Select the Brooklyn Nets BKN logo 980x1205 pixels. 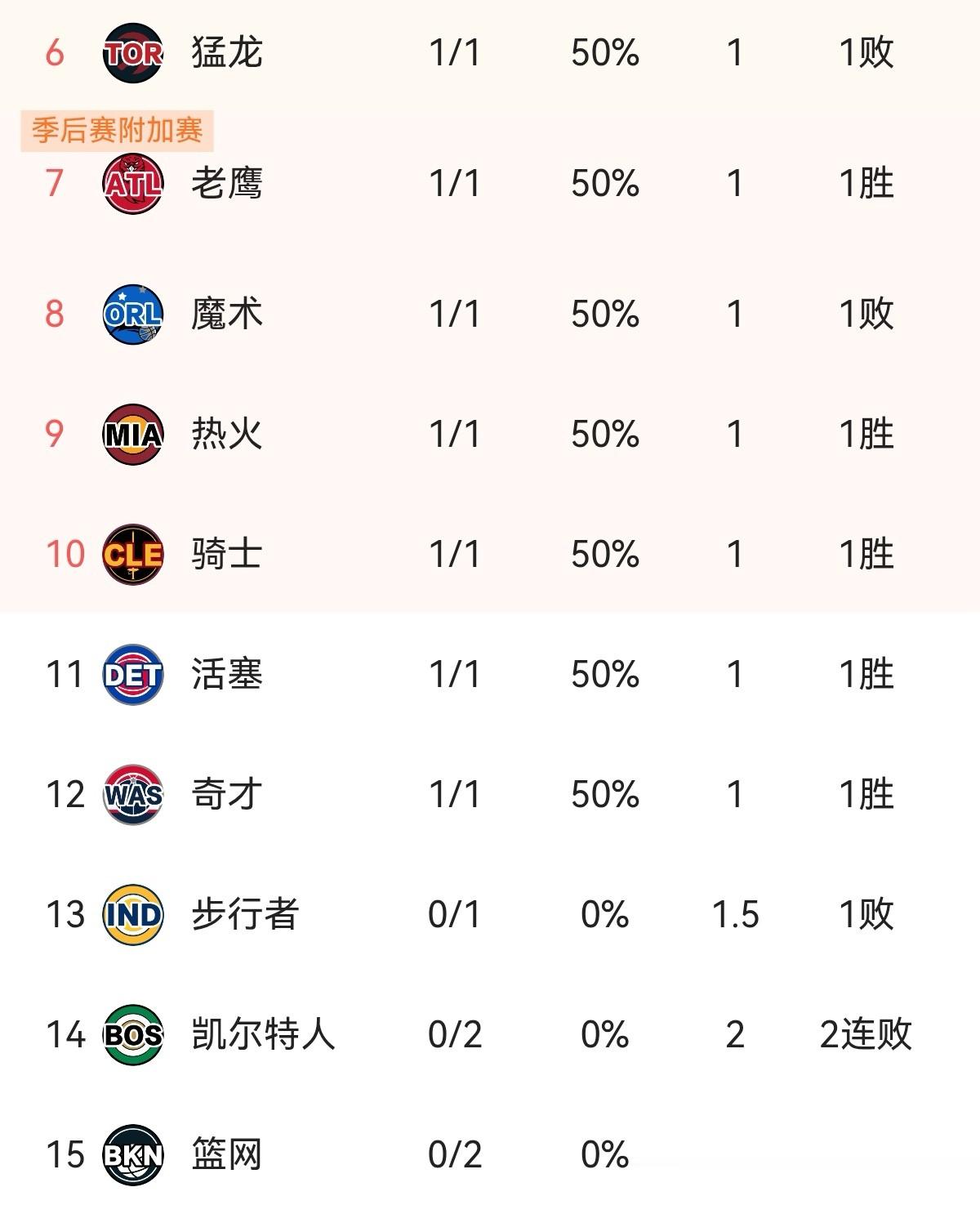point(133,1154)
